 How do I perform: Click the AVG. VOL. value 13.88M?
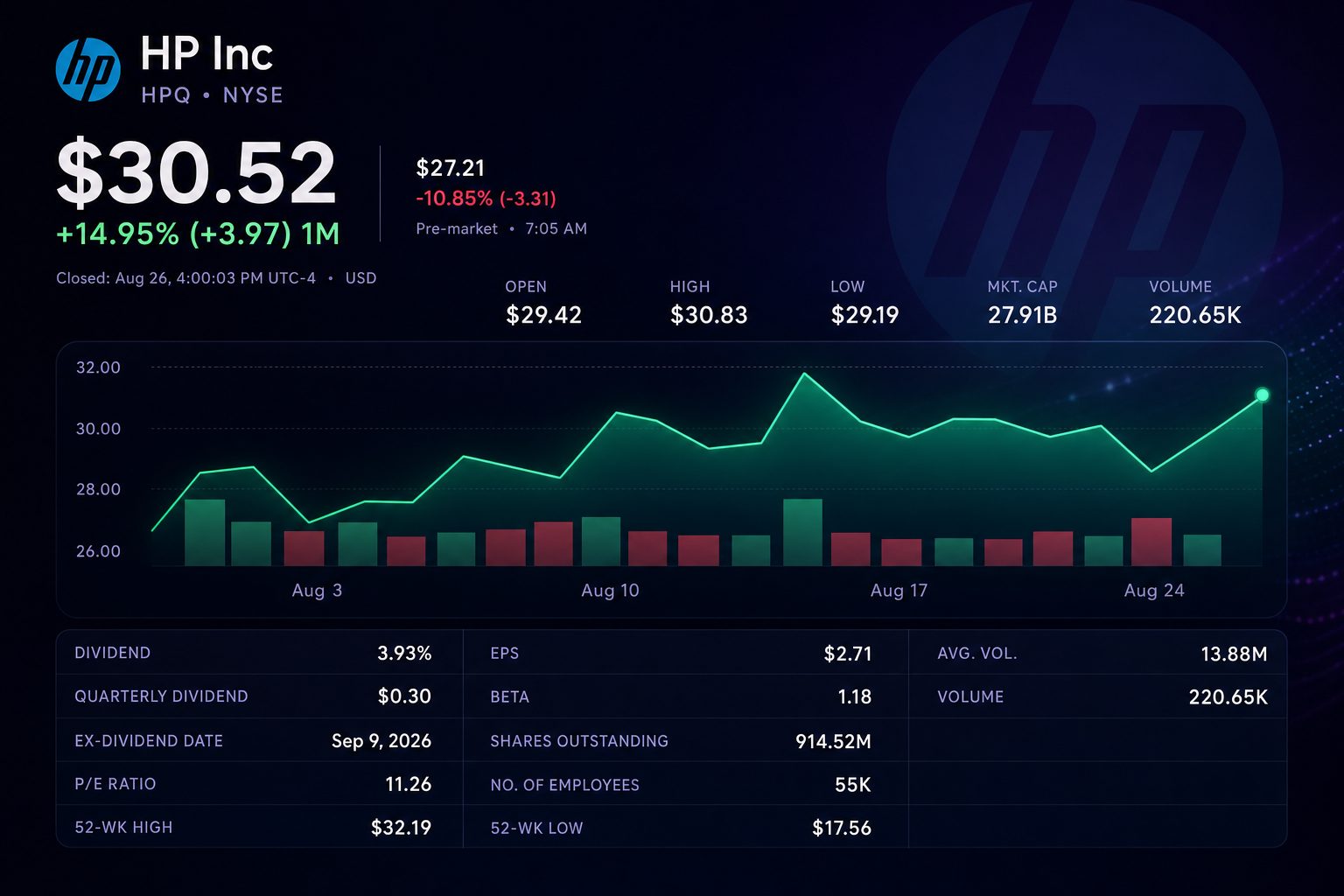click(1234, 654)
